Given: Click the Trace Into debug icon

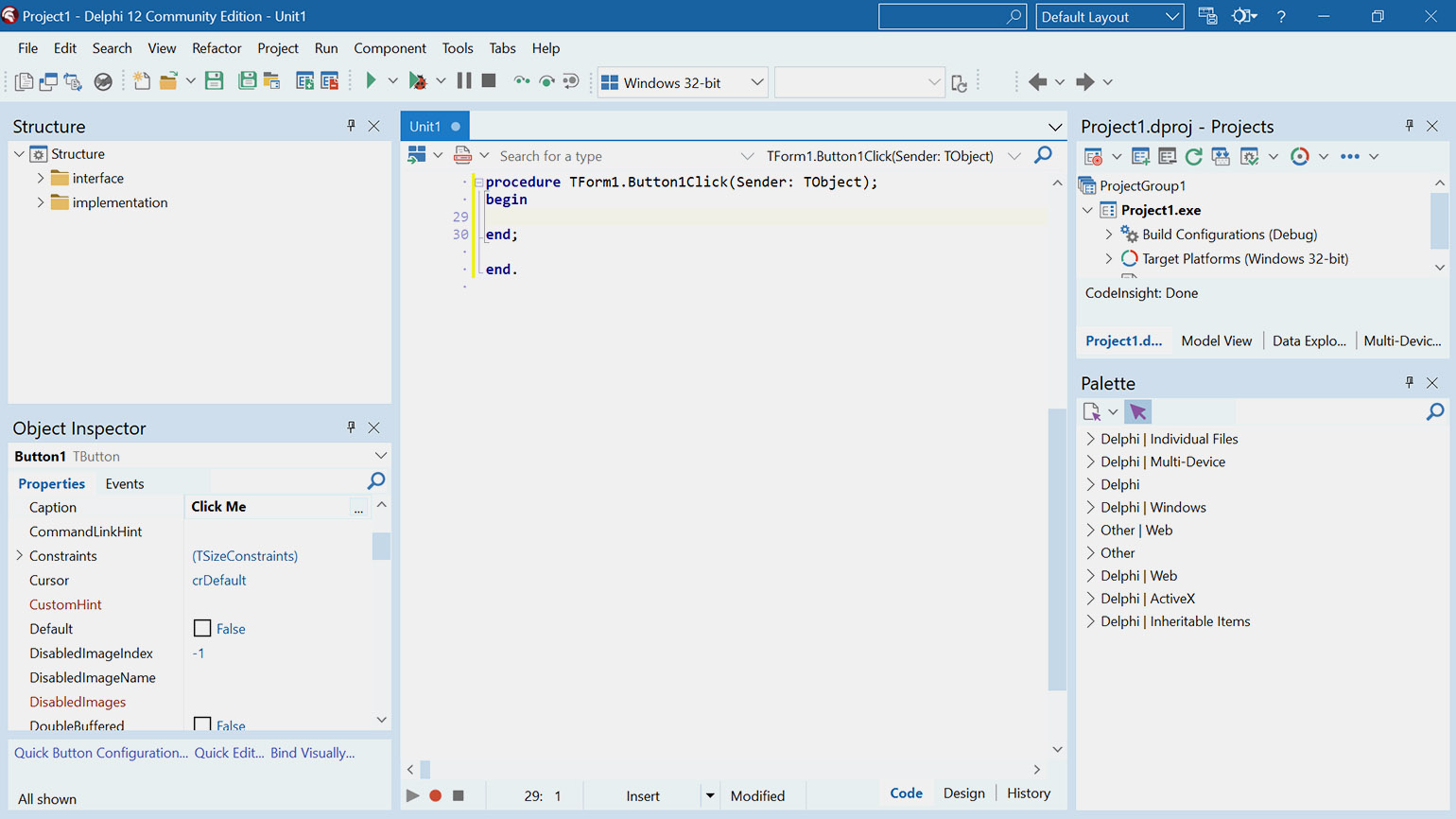Looking at the screenshot, I should point(521,81).
